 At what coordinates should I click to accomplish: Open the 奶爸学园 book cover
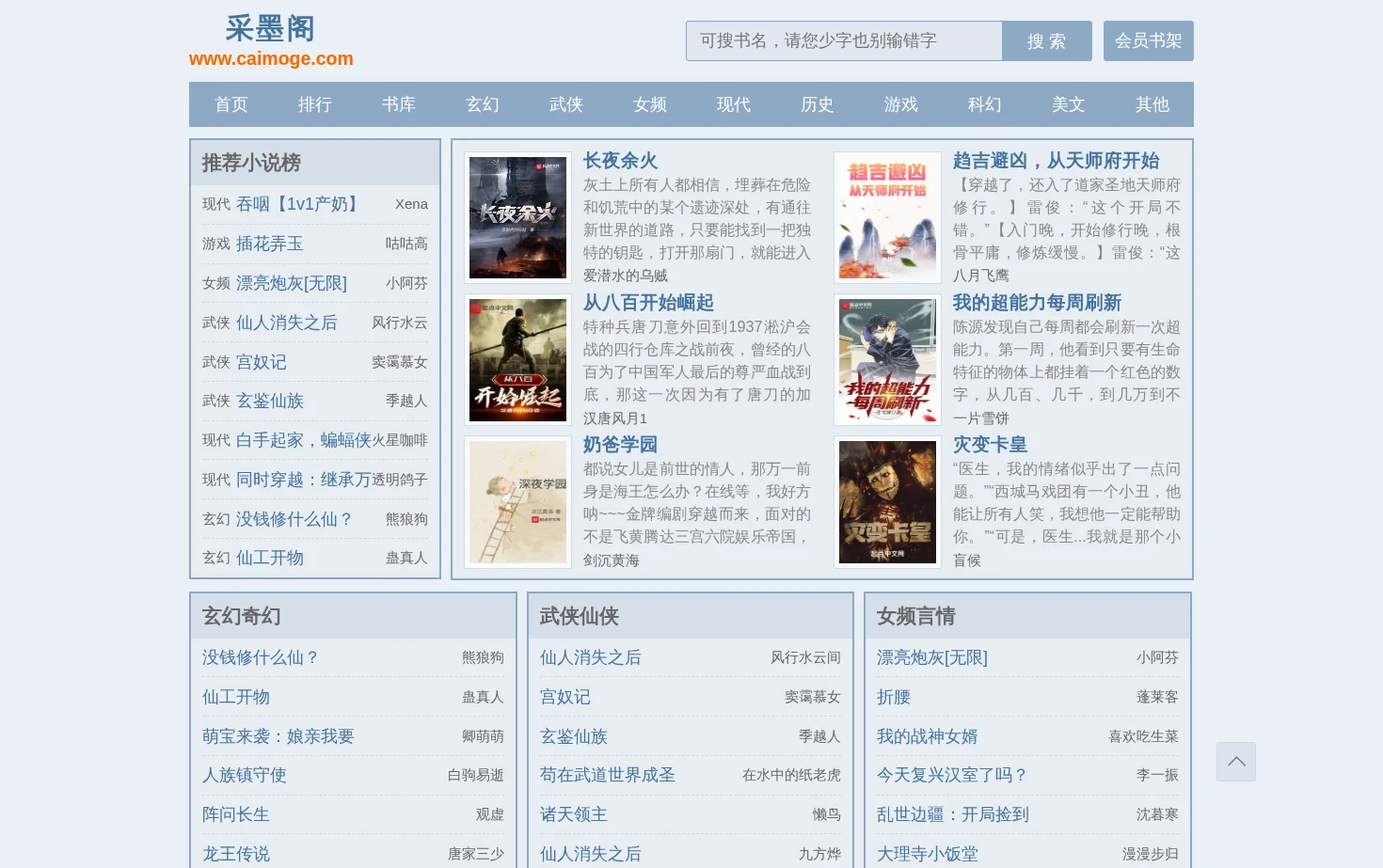pos(517,501)
